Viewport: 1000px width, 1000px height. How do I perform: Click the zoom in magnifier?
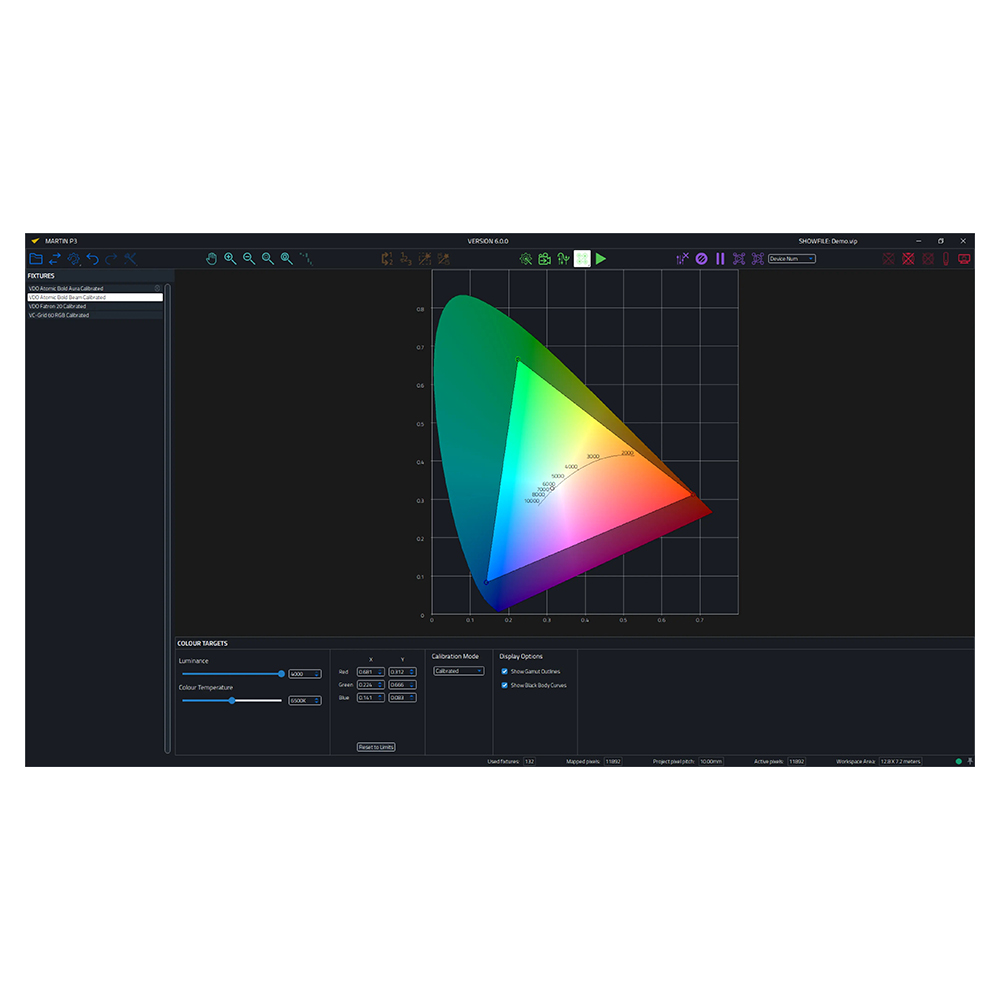230,259
